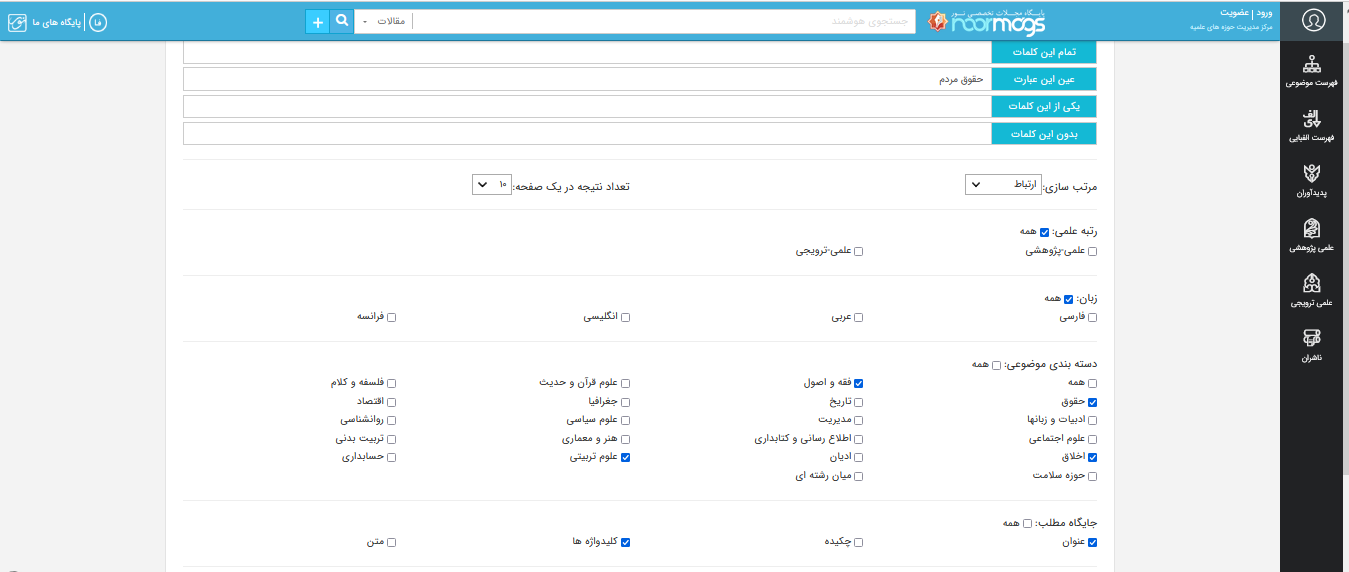The height and width of the screenshot is (572, 1349).
Task: Click the user profile icon in sidebar
Action: click(1314, 20)
